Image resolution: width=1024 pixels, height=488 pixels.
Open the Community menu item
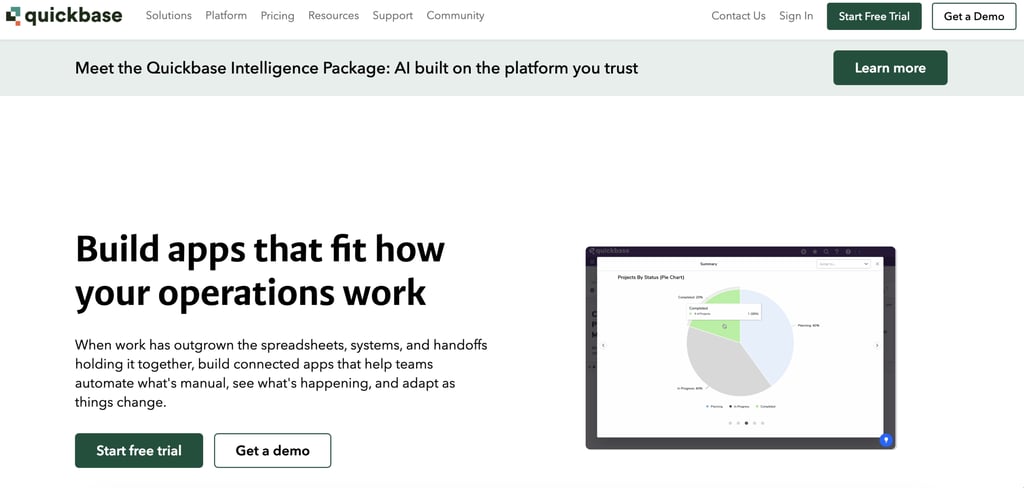(x=455, y=16)
